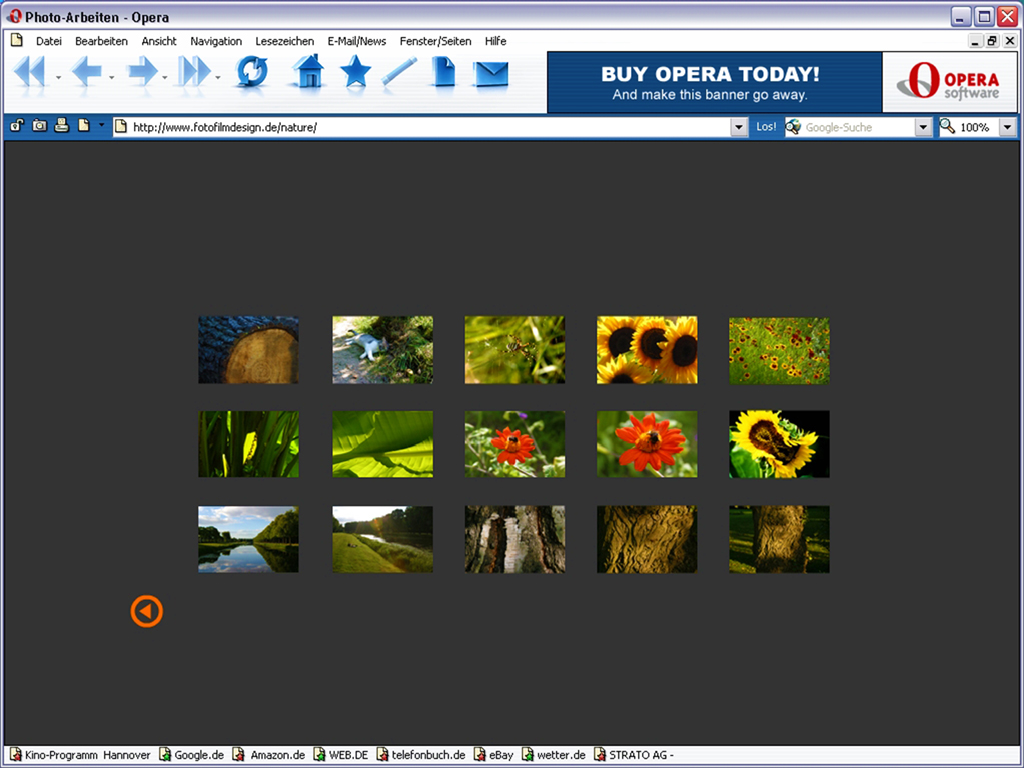Open the Hilfe menu
Viewport: 1024px width, 768px height.
click(496, 41)
